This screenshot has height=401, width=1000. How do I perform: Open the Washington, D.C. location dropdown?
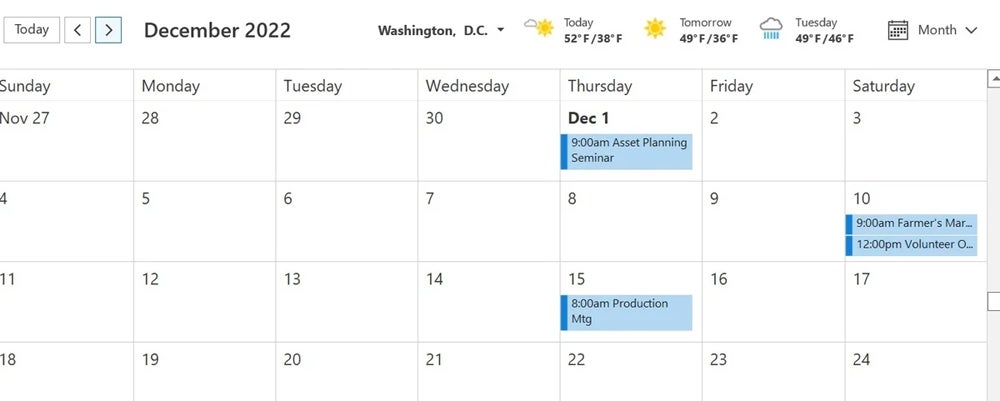[x=441, y=30]
